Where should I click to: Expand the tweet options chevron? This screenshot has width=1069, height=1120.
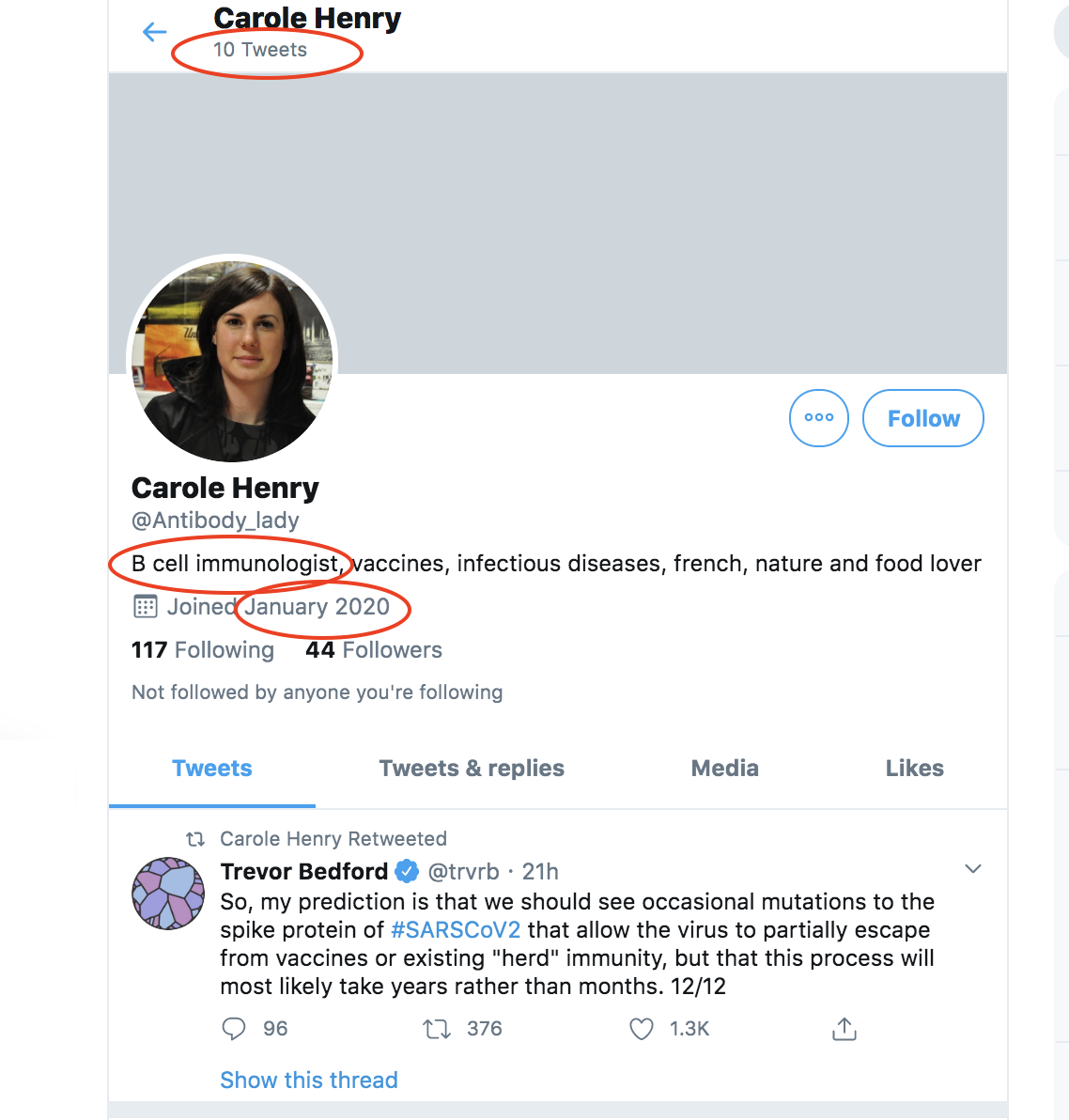tap(973, 868)
